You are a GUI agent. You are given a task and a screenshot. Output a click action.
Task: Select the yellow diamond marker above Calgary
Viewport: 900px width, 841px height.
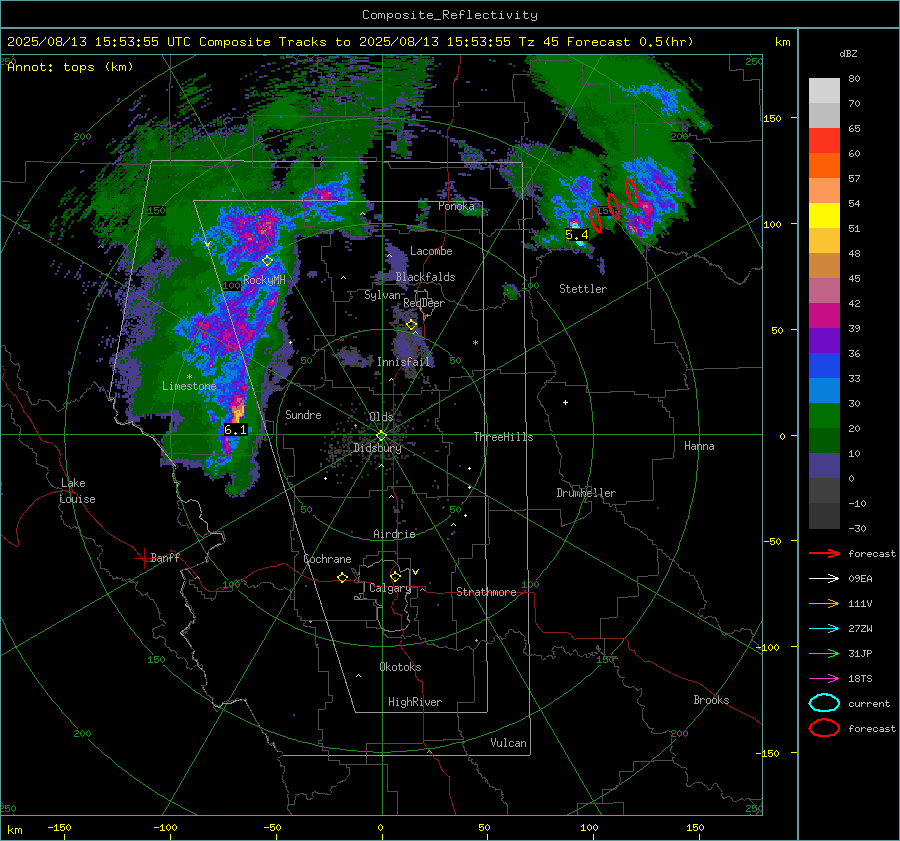pyautogui.click(x=395, y=576)
